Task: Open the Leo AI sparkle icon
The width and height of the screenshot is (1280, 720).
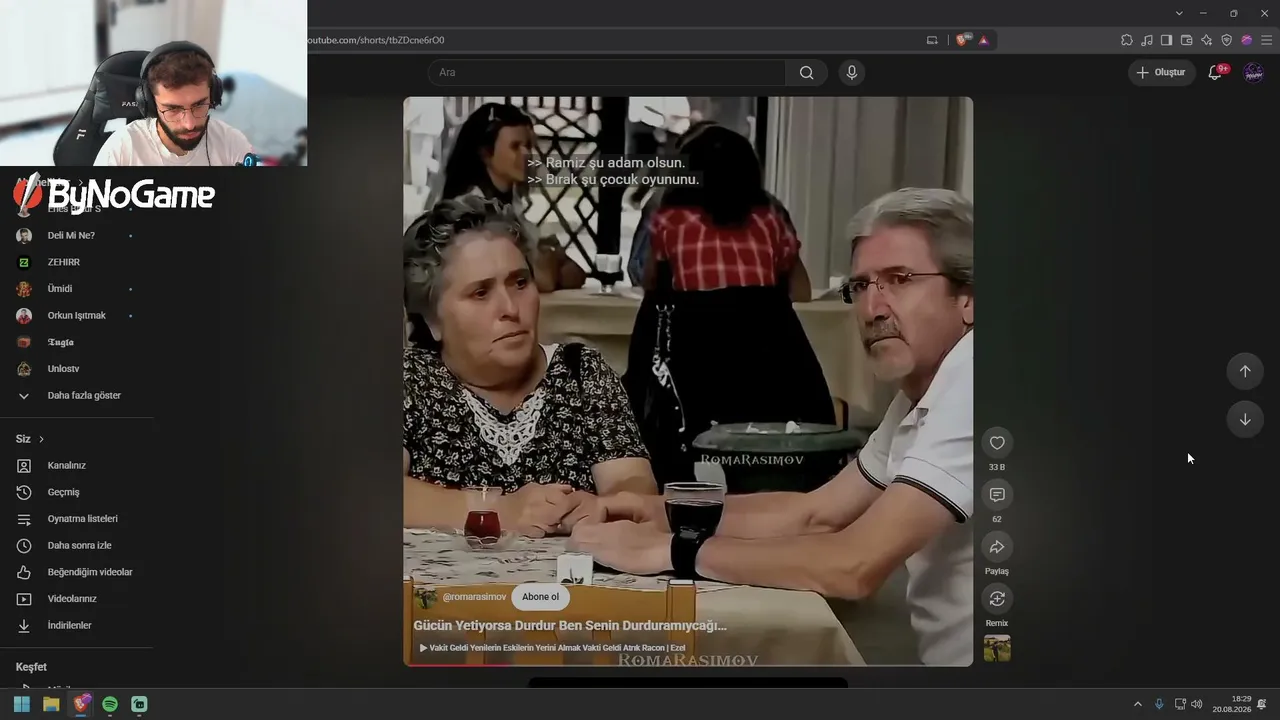Action: [x=1207, y=40]
